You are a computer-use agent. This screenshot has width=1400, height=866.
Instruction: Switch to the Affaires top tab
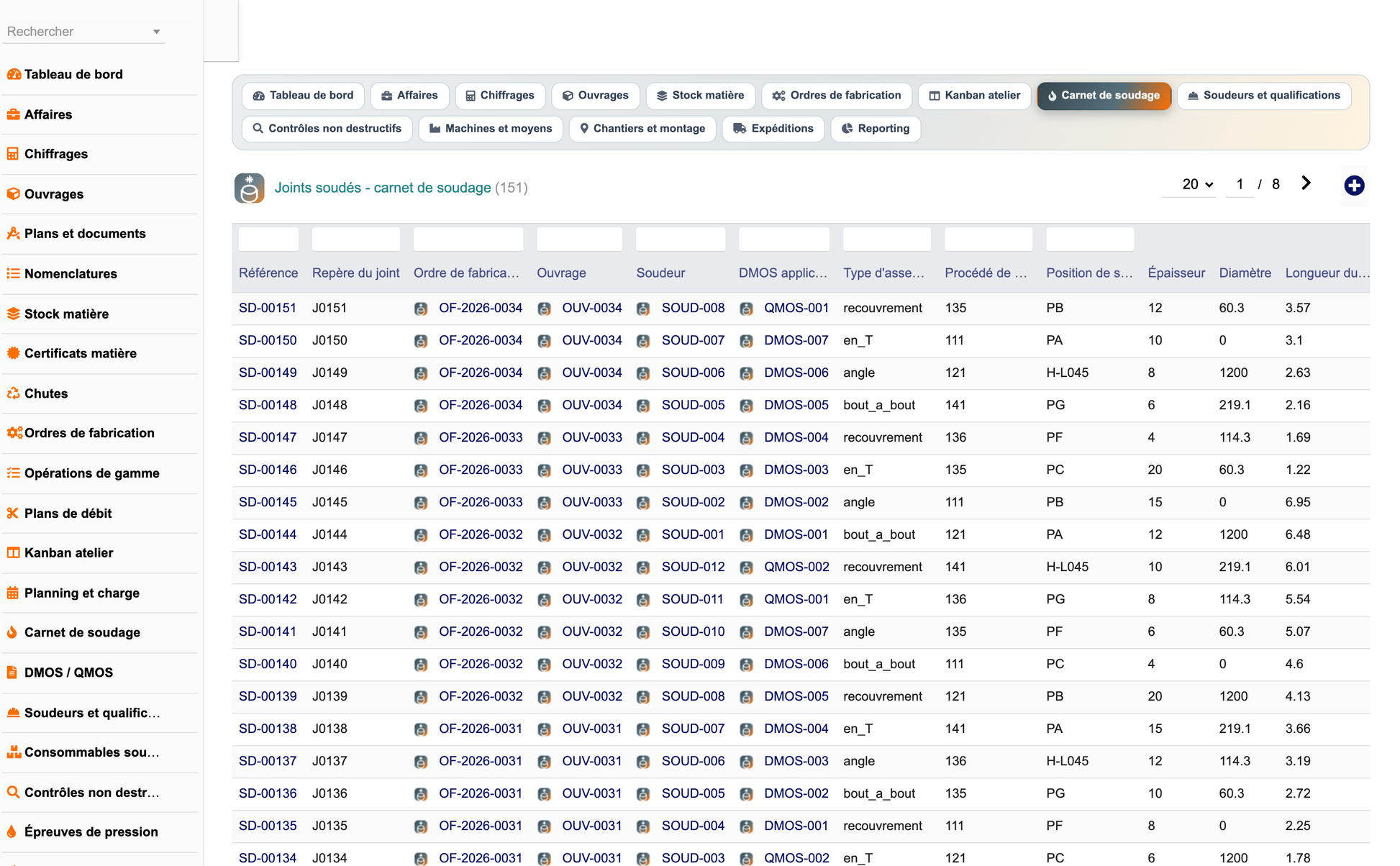[x=409, y=96]
